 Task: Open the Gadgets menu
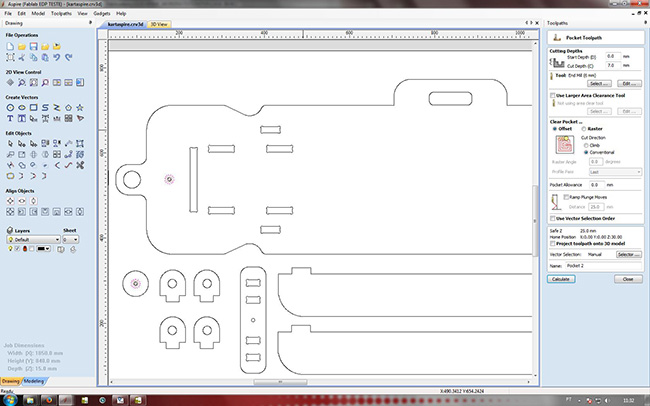point(102,13)
